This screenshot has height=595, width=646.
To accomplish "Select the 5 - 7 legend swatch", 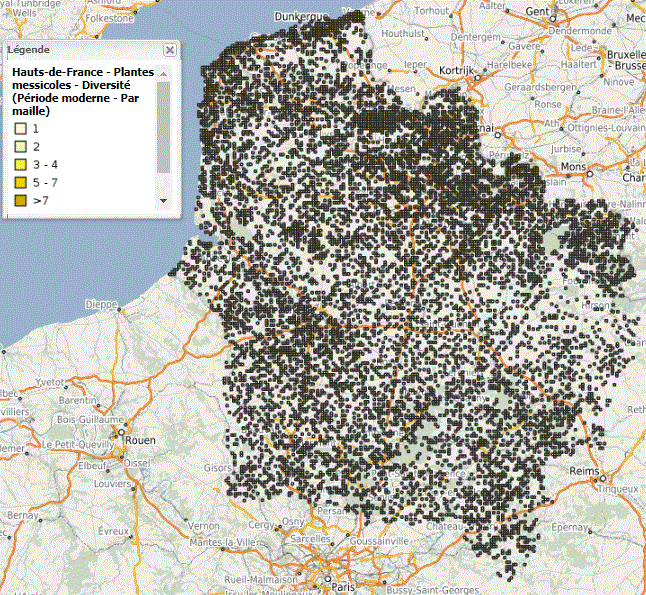I will pyautogui.click(x=19, y=184).
